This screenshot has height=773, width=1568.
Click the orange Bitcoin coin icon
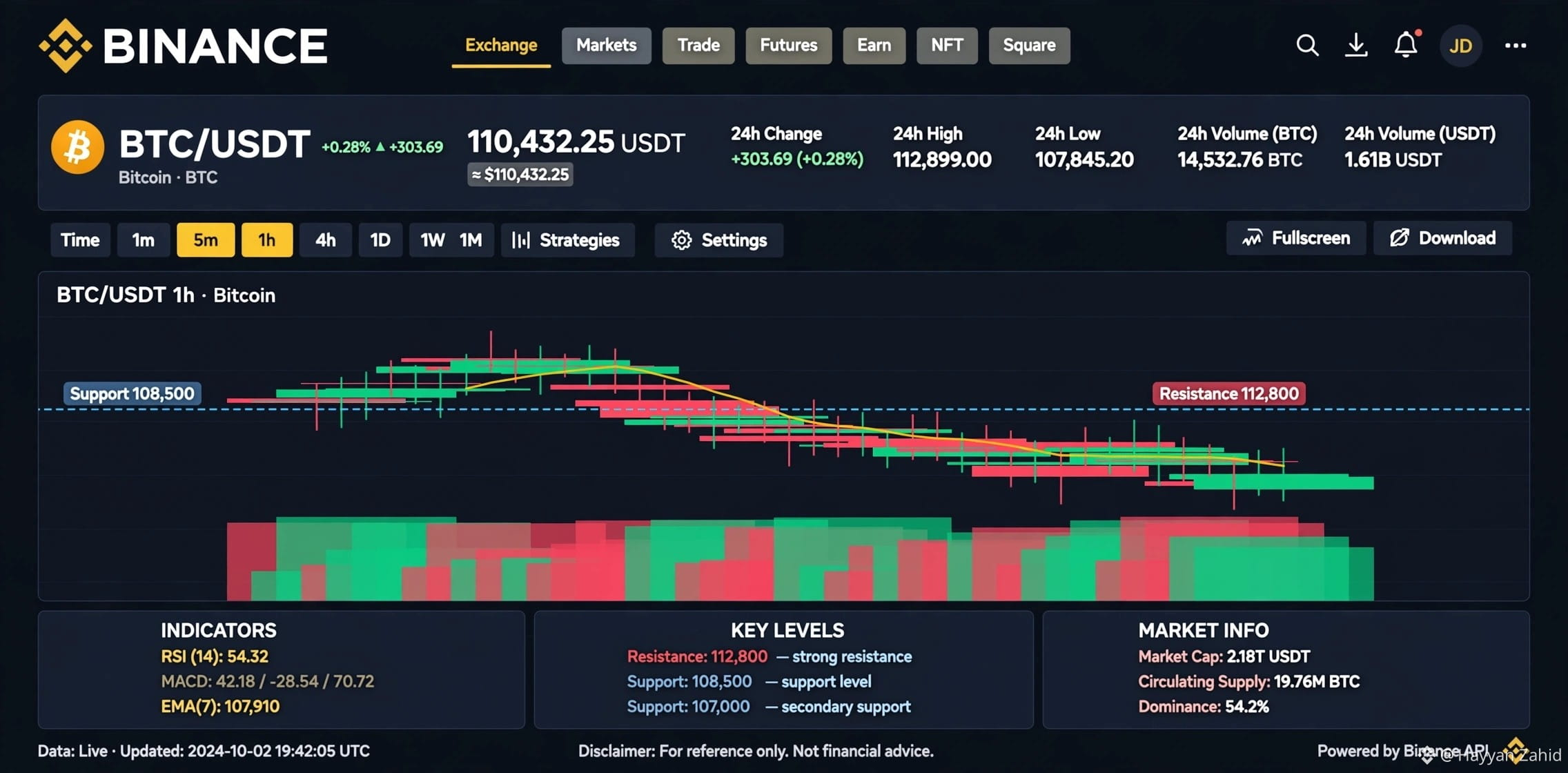(x=78, y=147)
